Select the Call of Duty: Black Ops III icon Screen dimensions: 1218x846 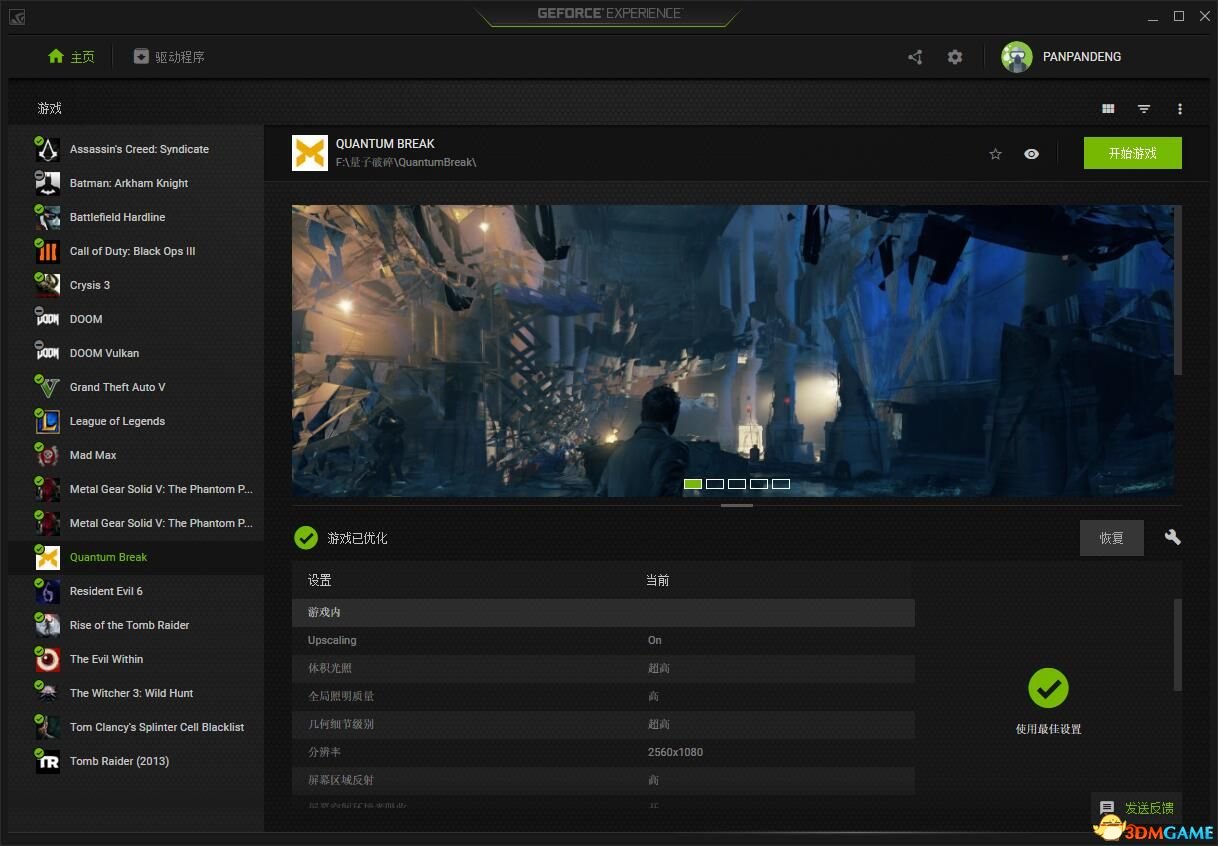click(x=47, y=251)
